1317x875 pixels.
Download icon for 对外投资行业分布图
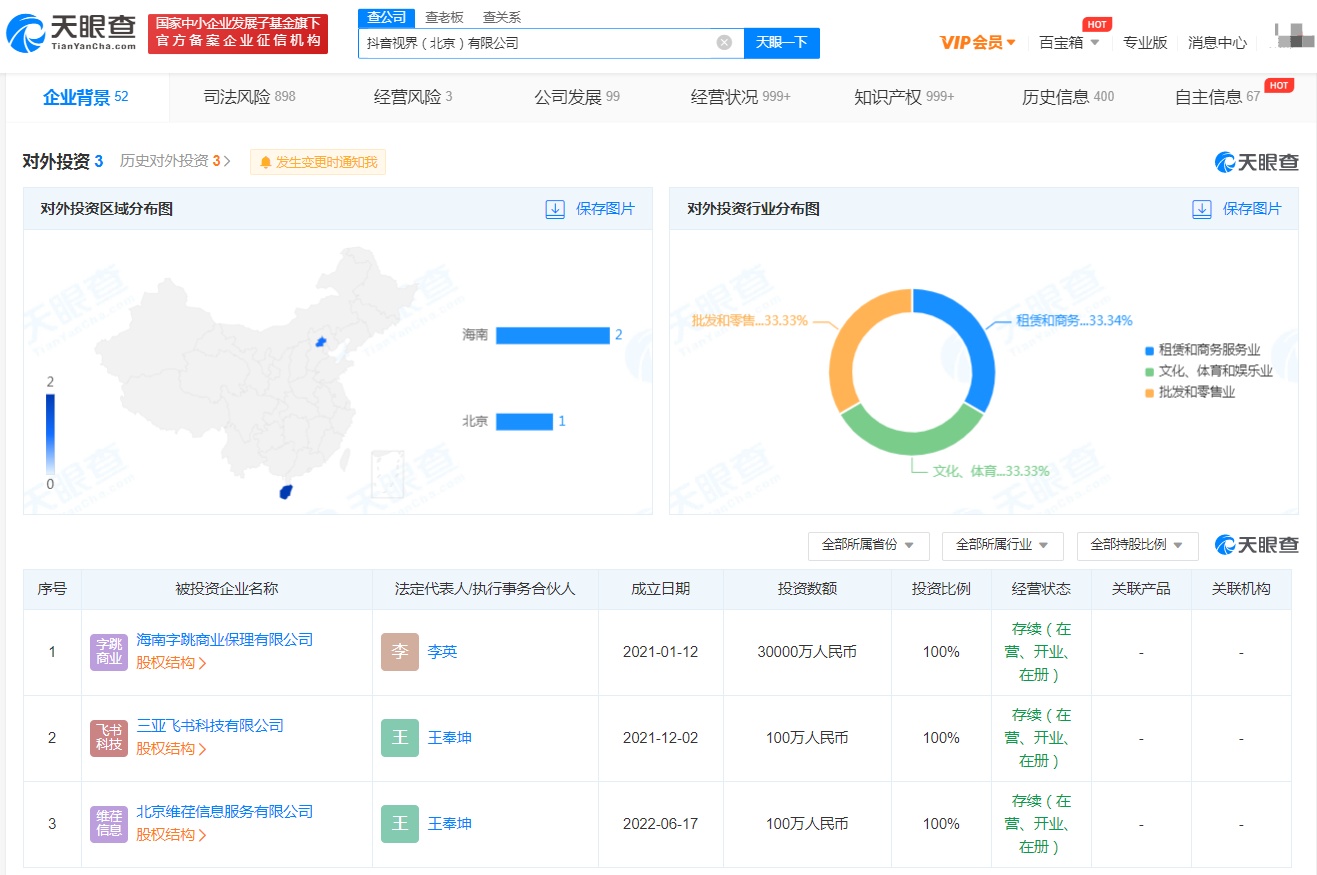(x=1202, y=209)
